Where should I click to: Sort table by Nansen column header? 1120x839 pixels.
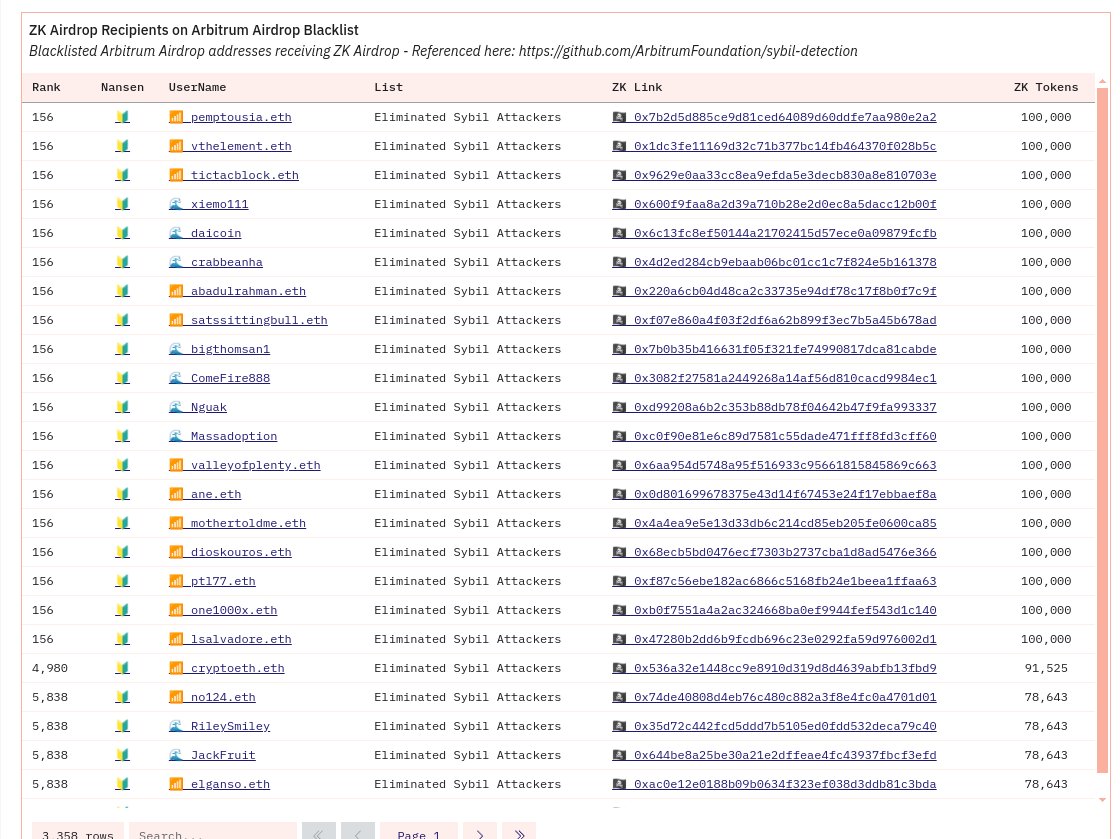tap(122, 87)
